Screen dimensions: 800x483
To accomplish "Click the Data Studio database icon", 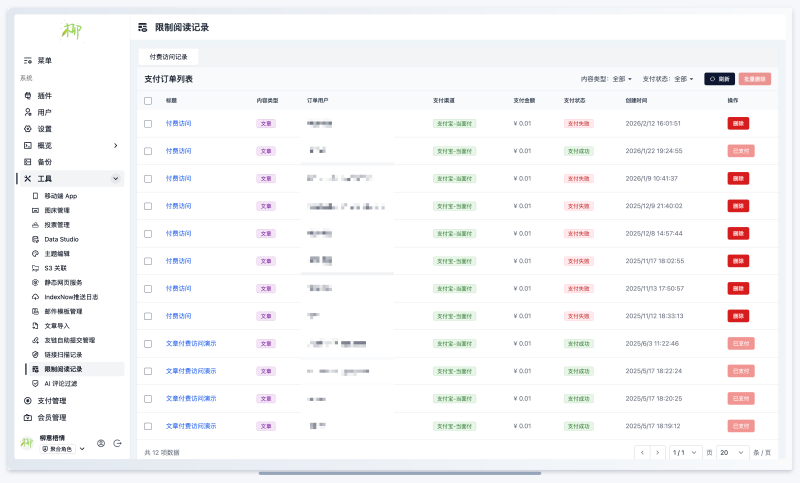I will tap(35, 239).
